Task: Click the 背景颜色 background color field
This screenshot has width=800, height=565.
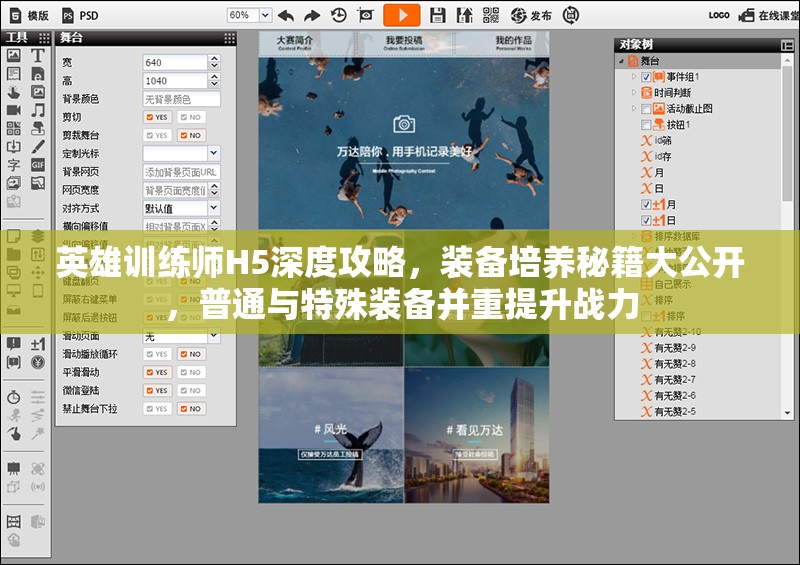Action: 182,99
